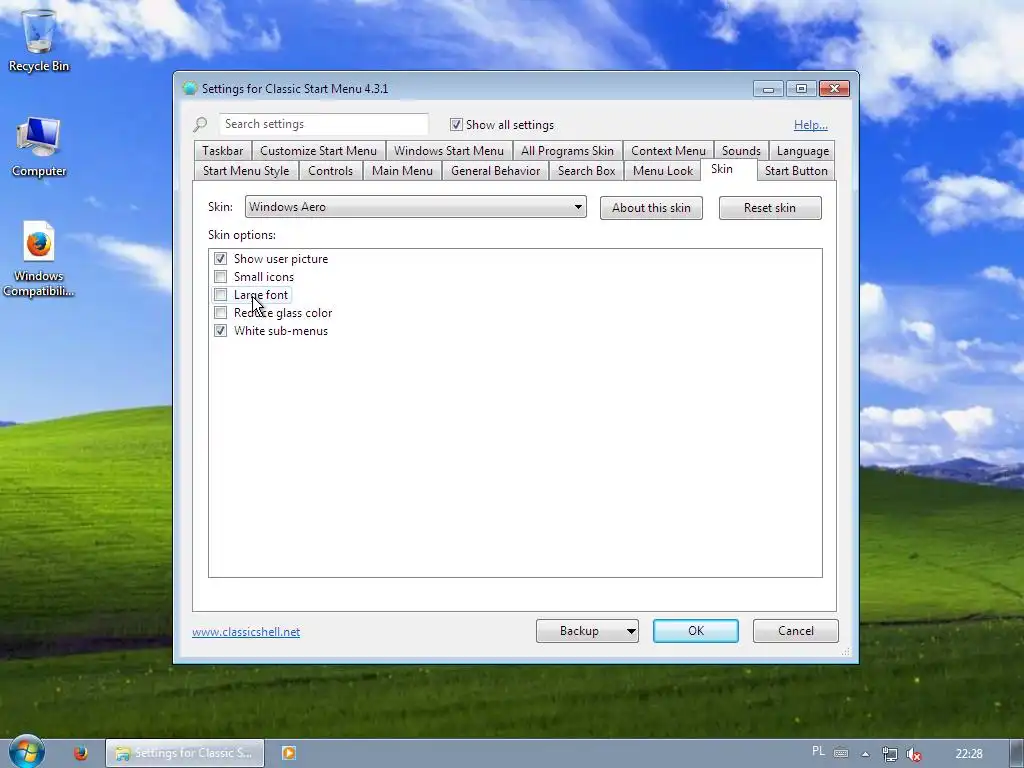Open the Menu Look tab
This screenshot has width=1024, height=768.
click(x=662, y=170)
